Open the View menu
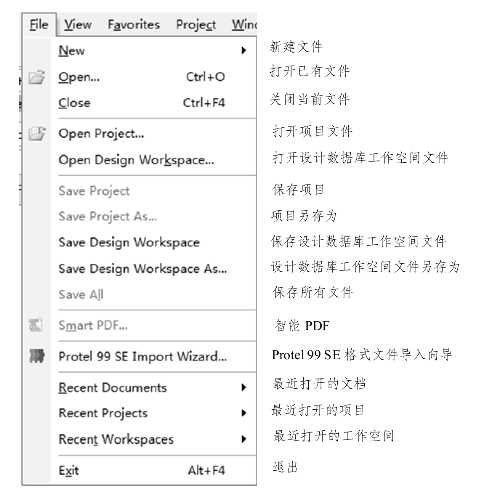Screen dimensions: 478x494 point(78,25)
